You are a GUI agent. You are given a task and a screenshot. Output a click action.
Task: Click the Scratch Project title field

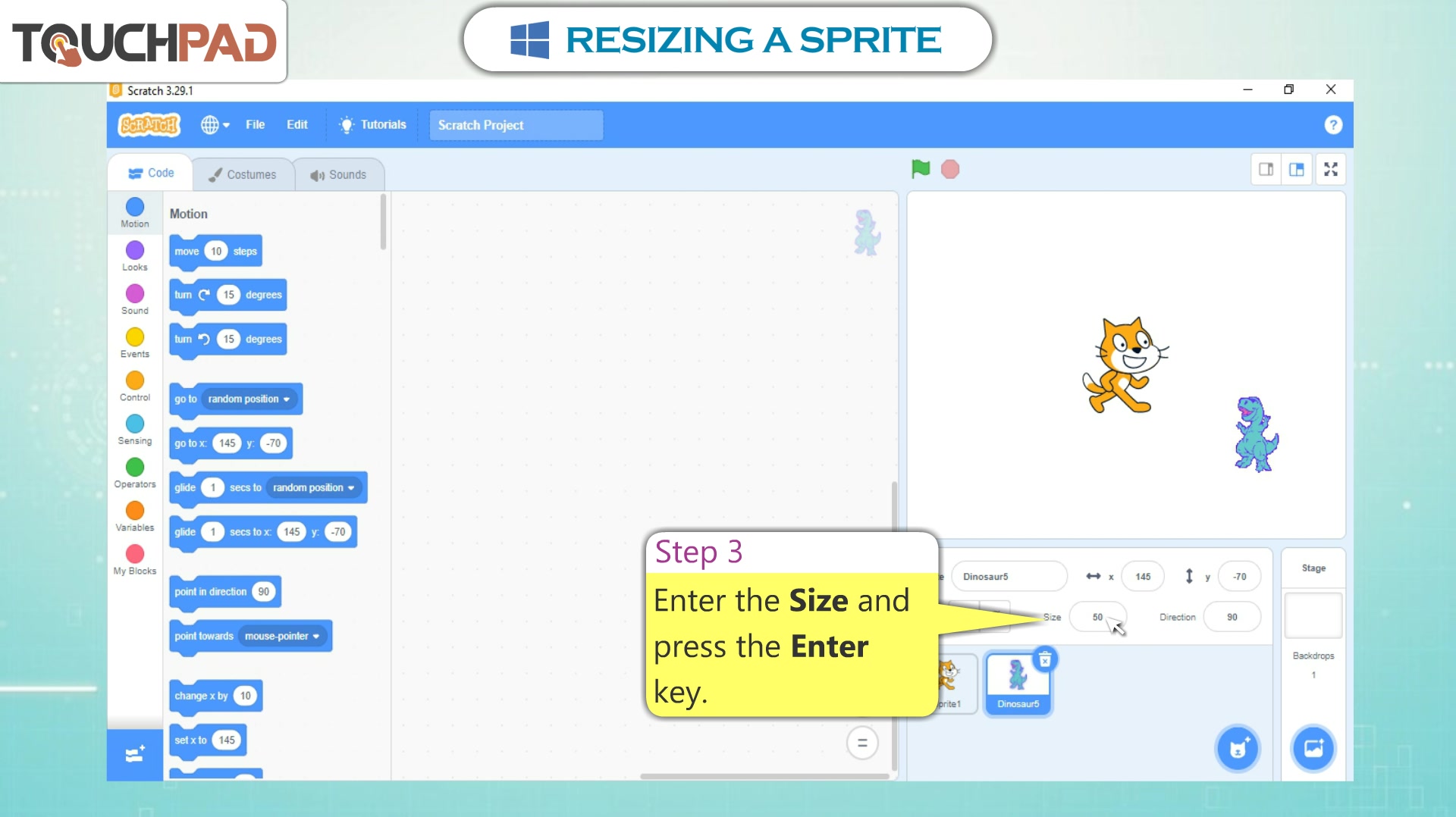516,125
